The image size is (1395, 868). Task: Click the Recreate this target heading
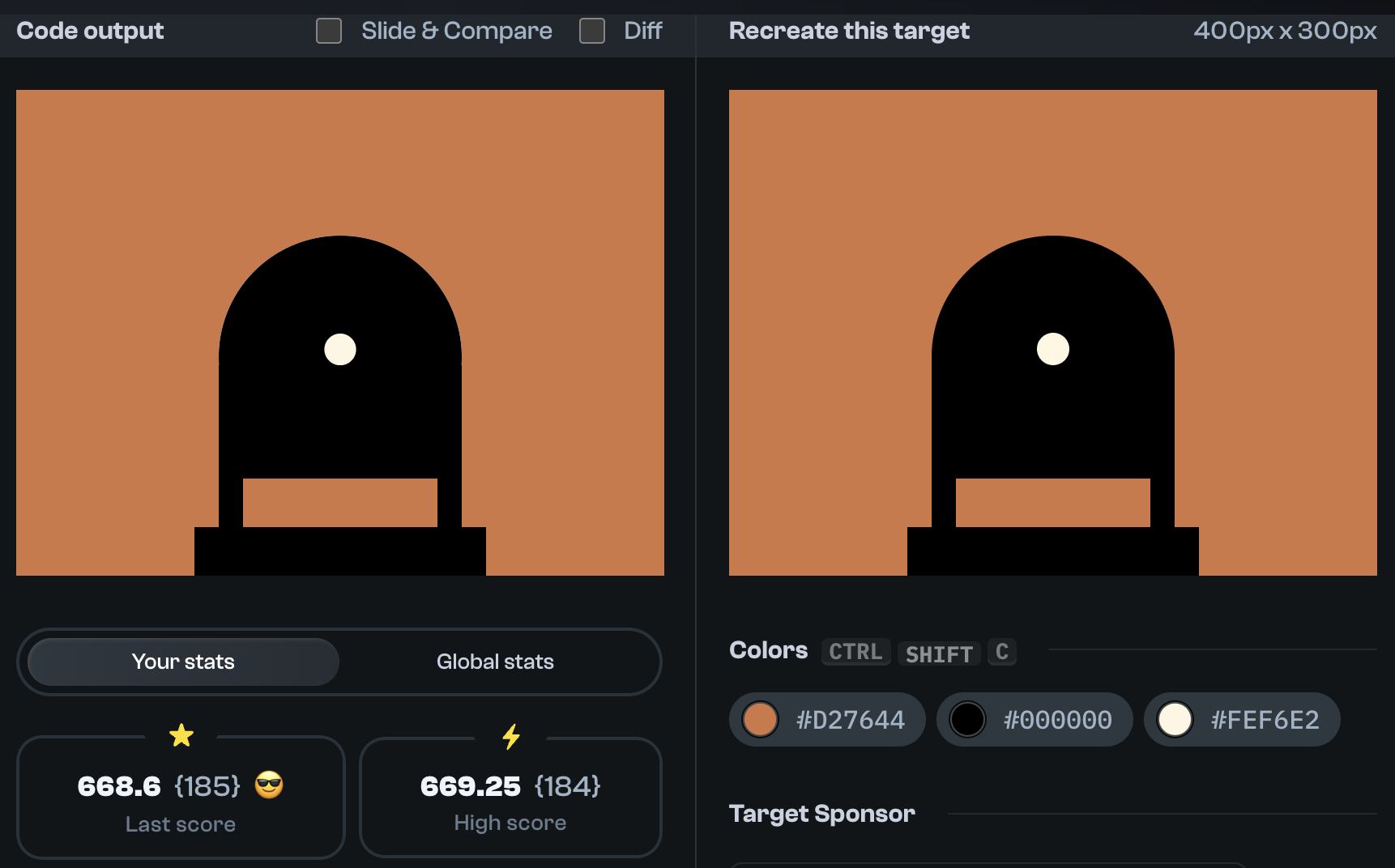(x=848, y=31)
